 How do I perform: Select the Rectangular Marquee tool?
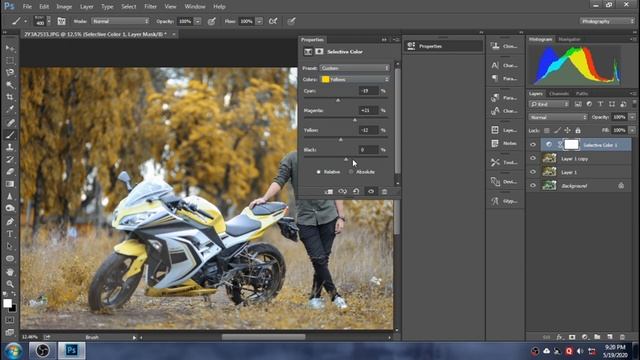click(x=10, y=60)
